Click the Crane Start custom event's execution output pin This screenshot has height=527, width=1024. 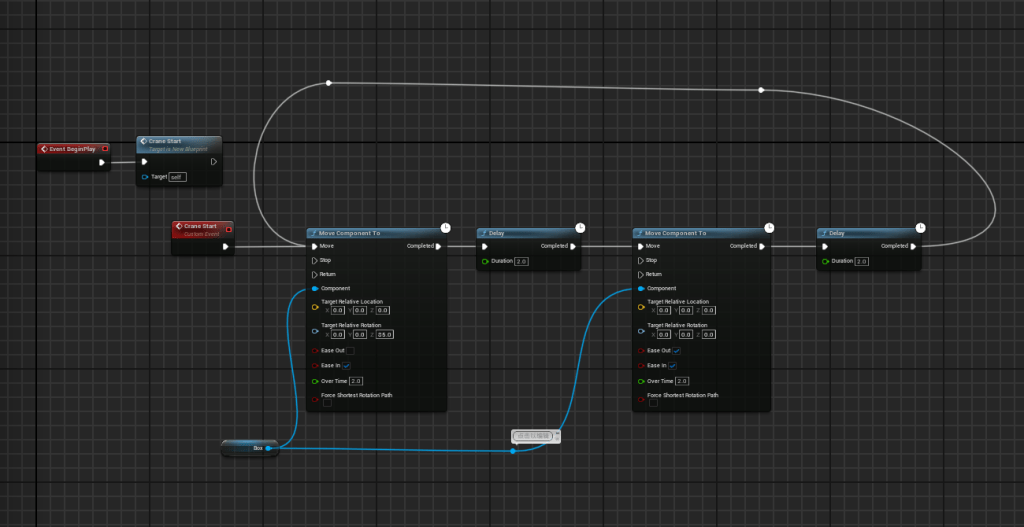226,246
